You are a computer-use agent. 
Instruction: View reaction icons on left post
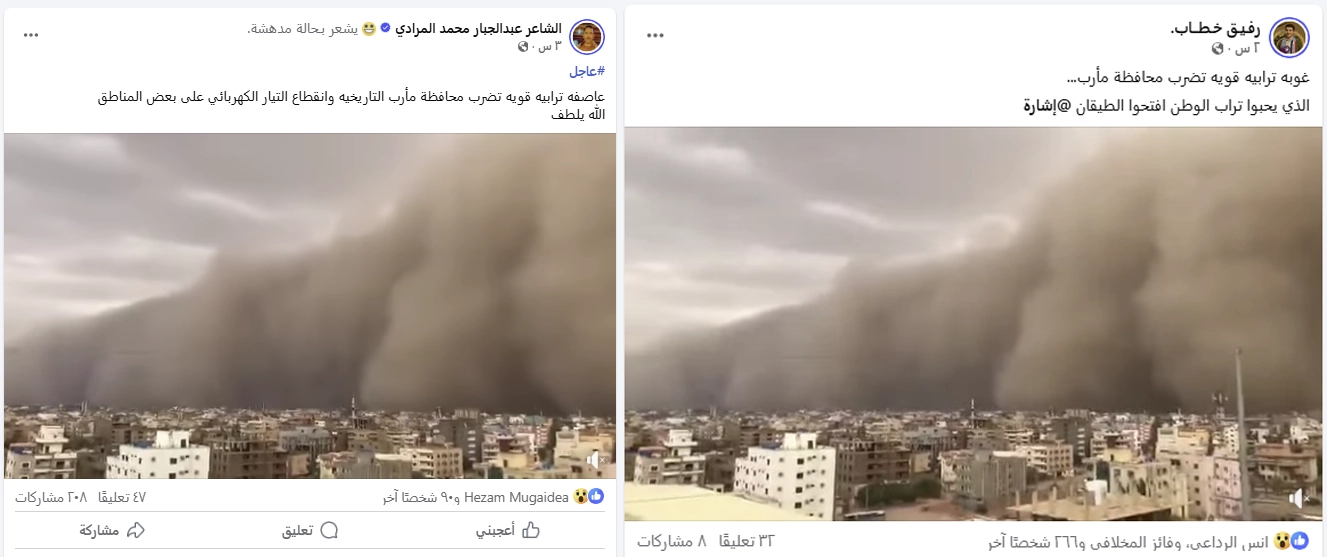coord(587,497)
